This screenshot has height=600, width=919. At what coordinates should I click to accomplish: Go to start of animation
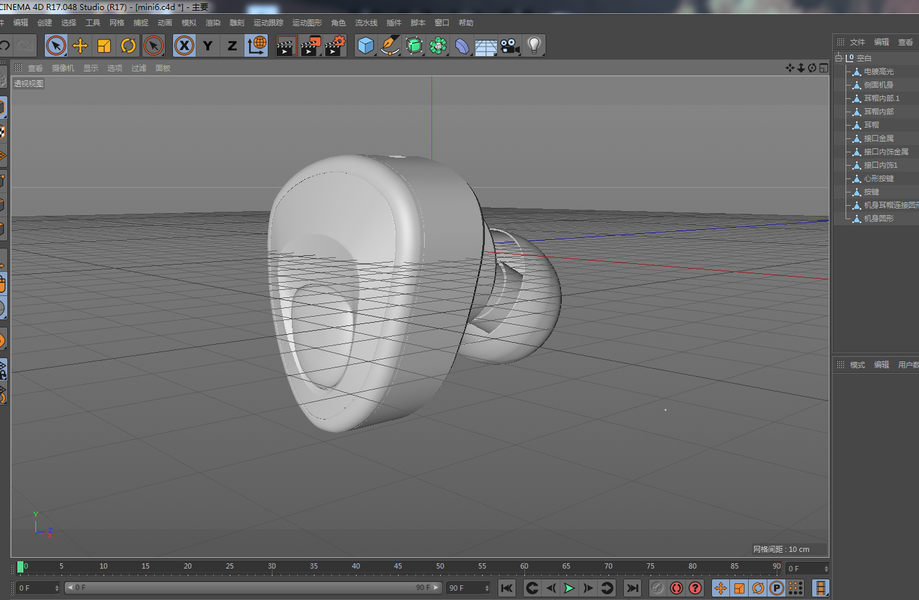pos(506,588)
